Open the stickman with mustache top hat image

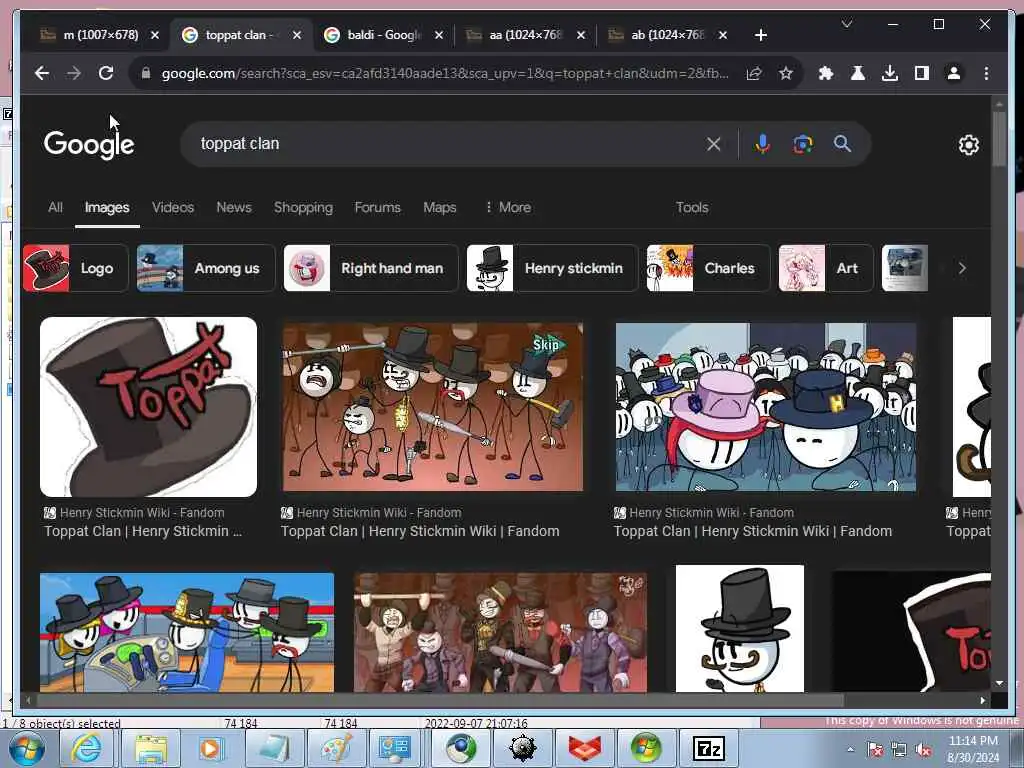[740, 628]
